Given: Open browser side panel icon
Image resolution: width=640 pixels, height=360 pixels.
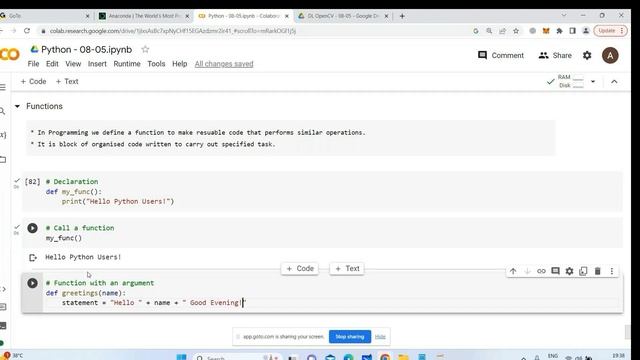Looking at the screenshot, I should (572, 31).
